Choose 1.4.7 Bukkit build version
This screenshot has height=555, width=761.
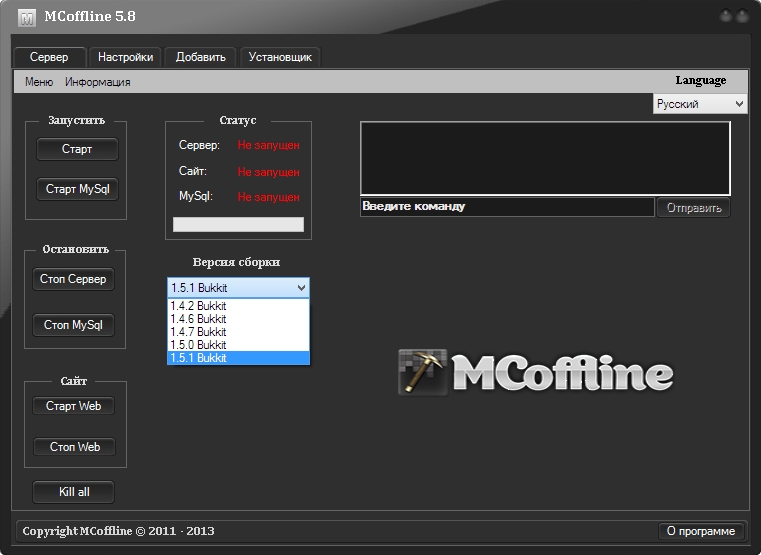coord(238,332)
